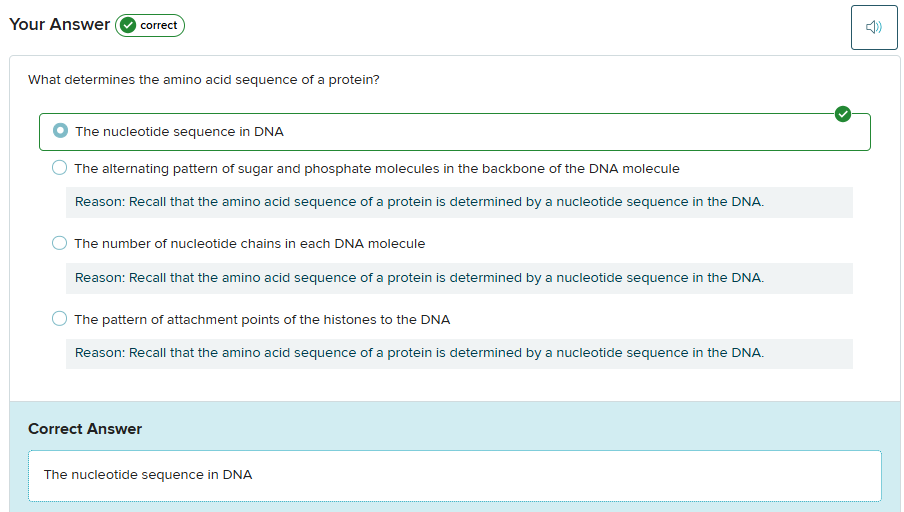Click the green checkmark in the correct badge

pyautogui.click(x=128, y=26)
